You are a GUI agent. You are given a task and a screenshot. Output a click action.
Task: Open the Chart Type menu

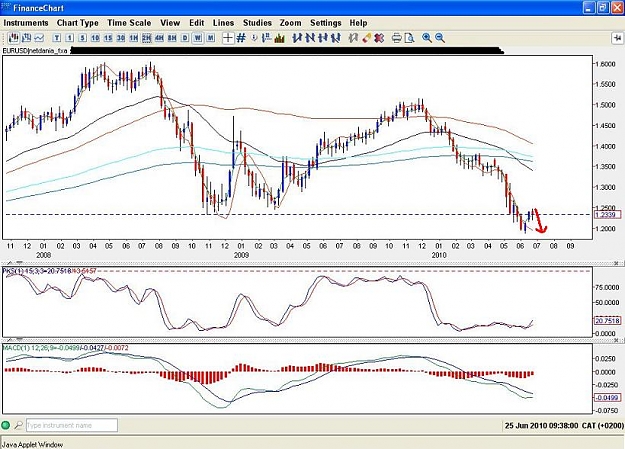[x=78, y=23]
